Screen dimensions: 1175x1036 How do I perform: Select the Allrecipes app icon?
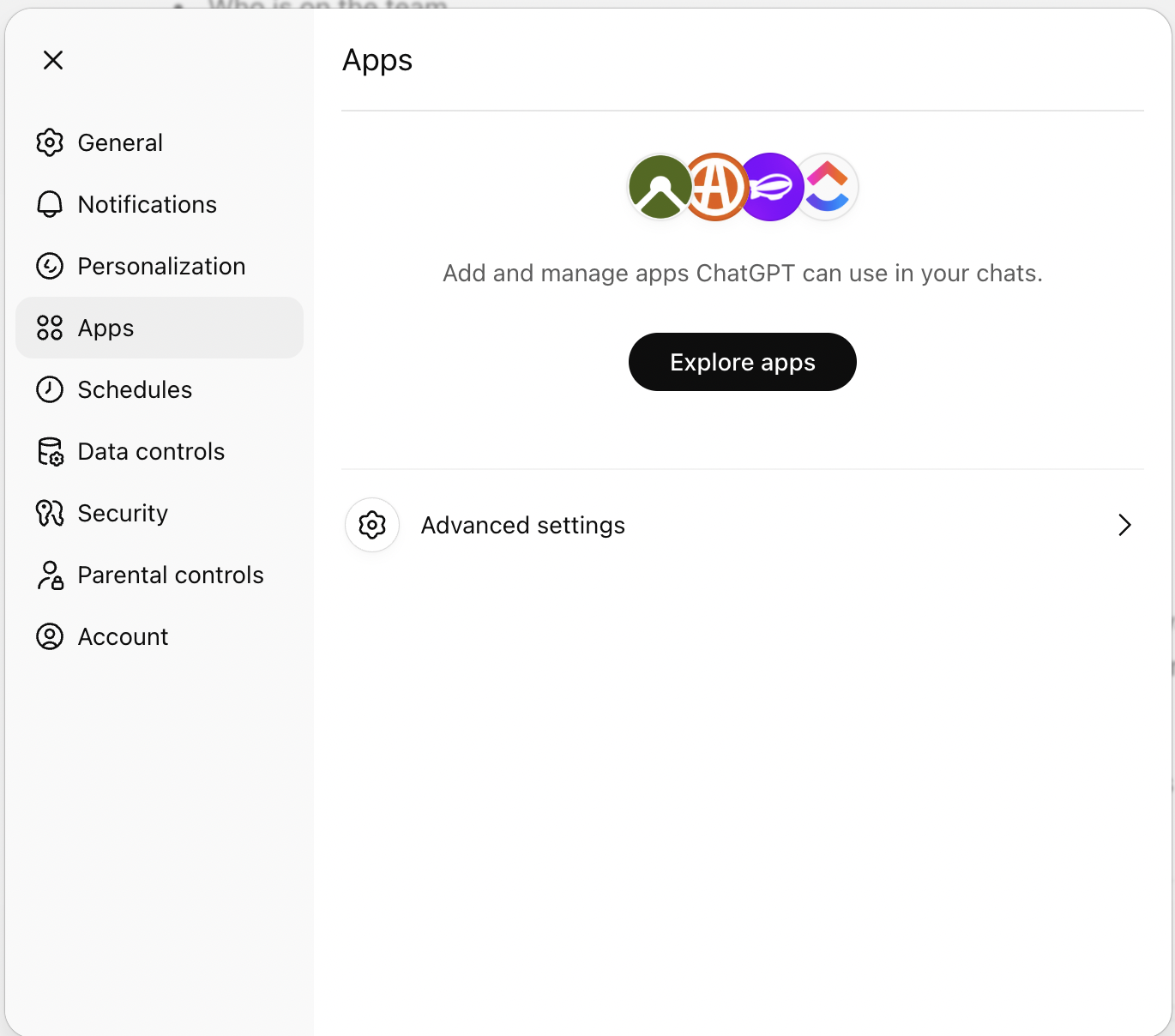714,187
